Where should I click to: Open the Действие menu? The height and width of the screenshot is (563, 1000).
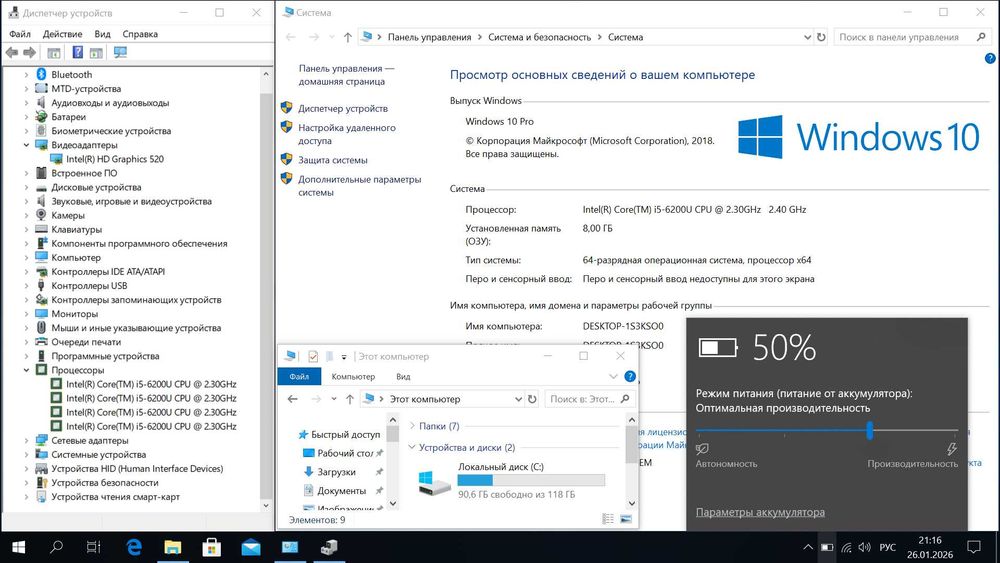pos(62,34)
